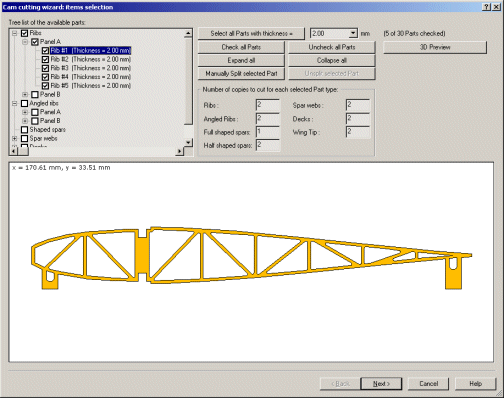Select the Angled ribs tree item
This screenshot has width=504, height=398.
(x=44, y=103)
